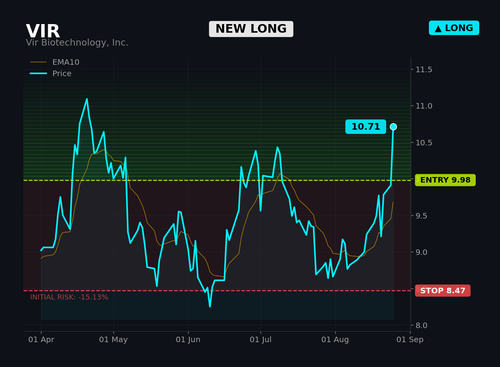Click the NEW LONG badge
This screenshot has height=367, width=500.
tap(251, 29)
